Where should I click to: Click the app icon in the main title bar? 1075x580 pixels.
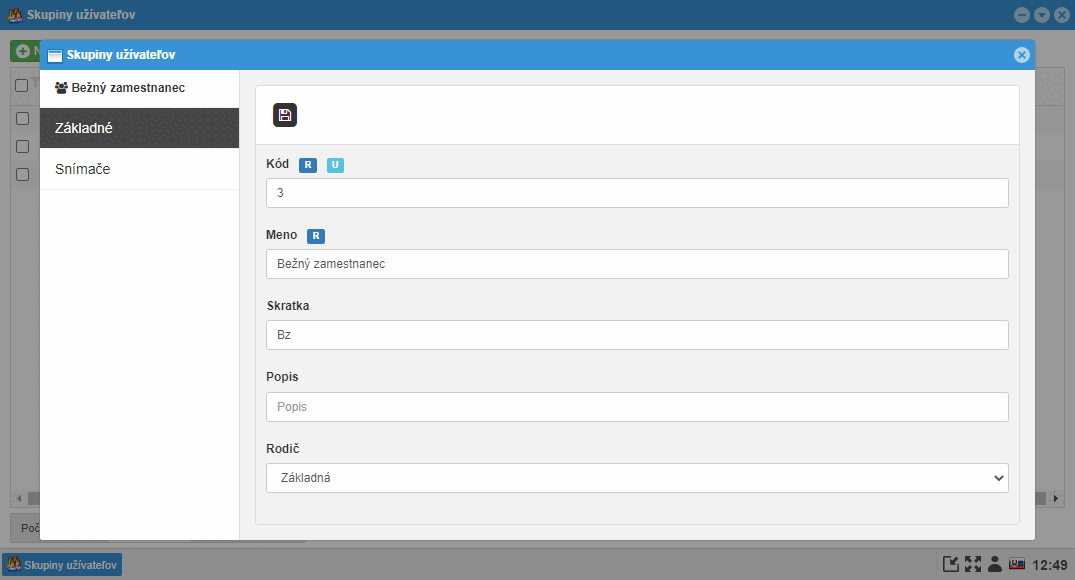tap(14, 14)
